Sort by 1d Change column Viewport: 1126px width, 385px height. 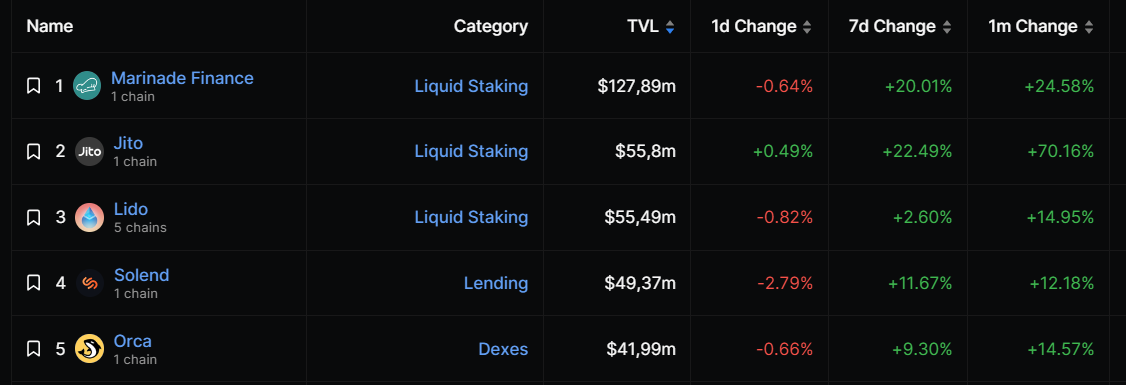tap(806, 27)
